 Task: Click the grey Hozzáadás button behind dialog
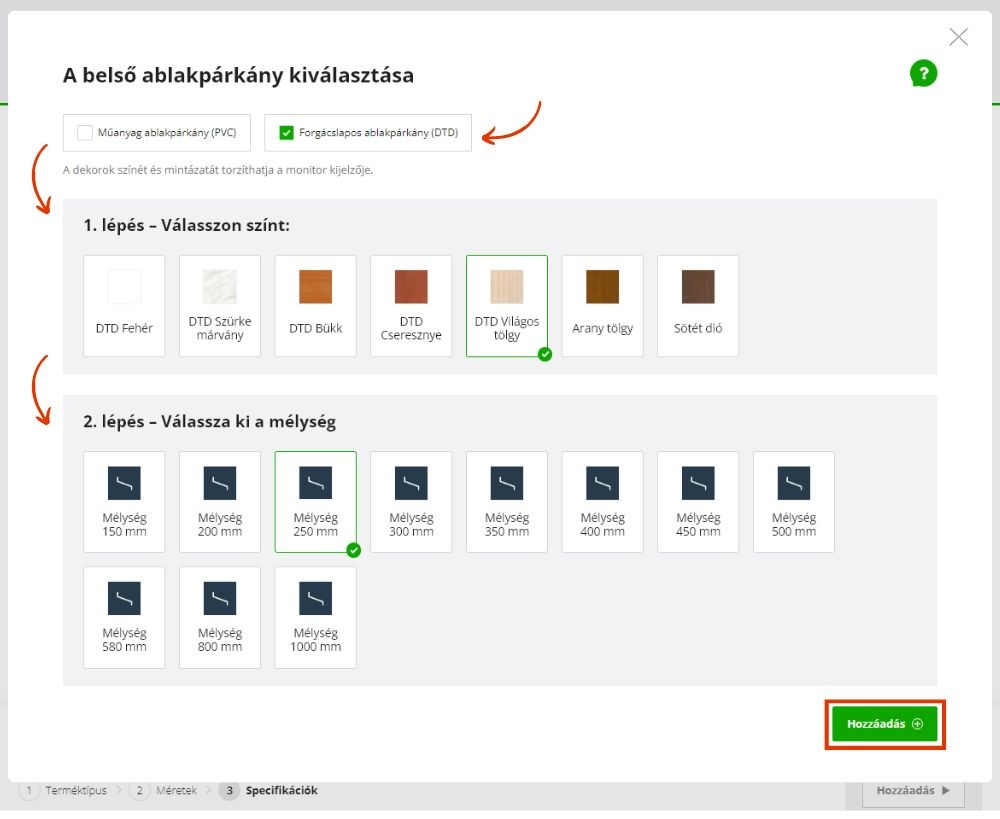tap(913, 791)
